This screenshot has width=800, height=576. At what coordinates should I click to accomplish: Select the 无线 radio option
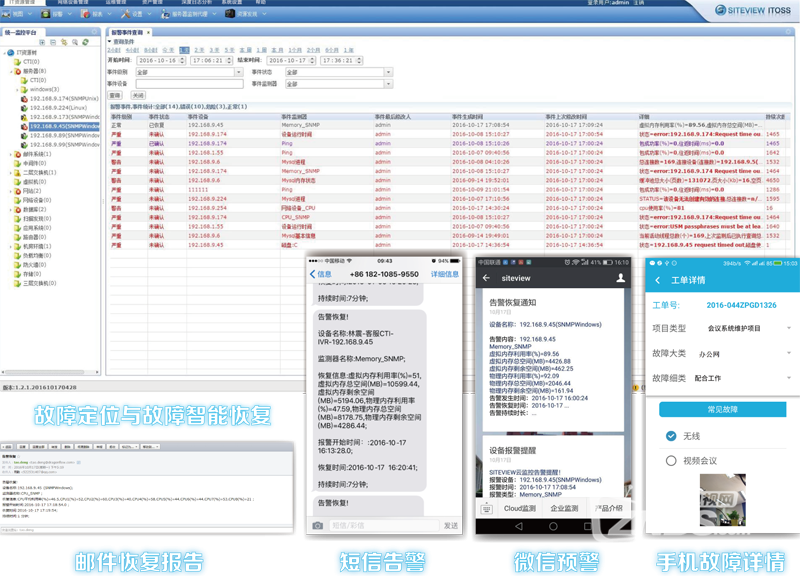(x=671, y=436)
